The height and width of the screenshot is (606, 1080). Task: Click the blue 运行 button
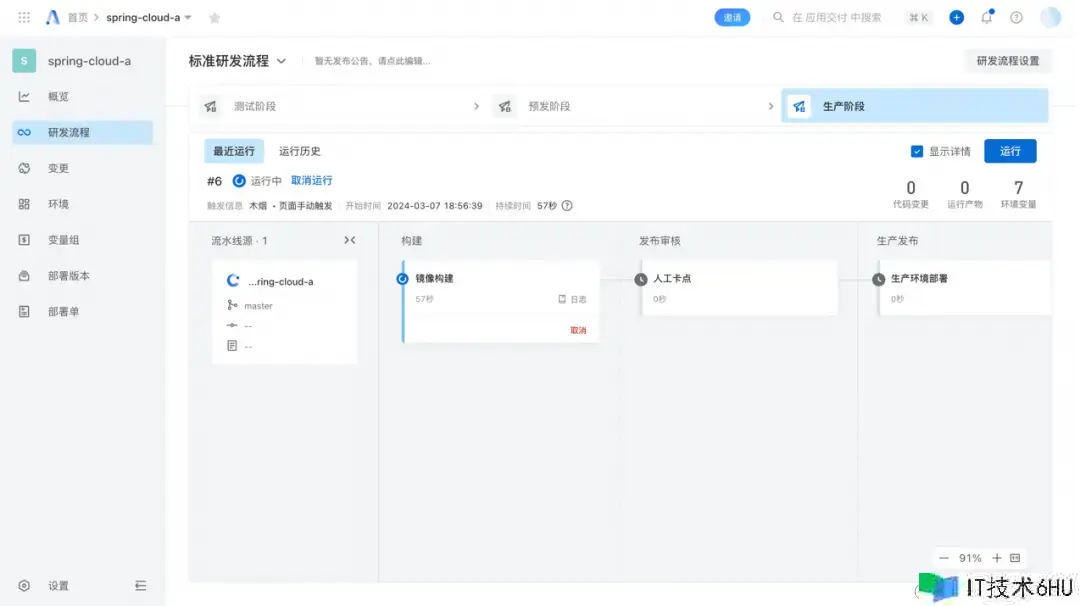[1010, 151]
